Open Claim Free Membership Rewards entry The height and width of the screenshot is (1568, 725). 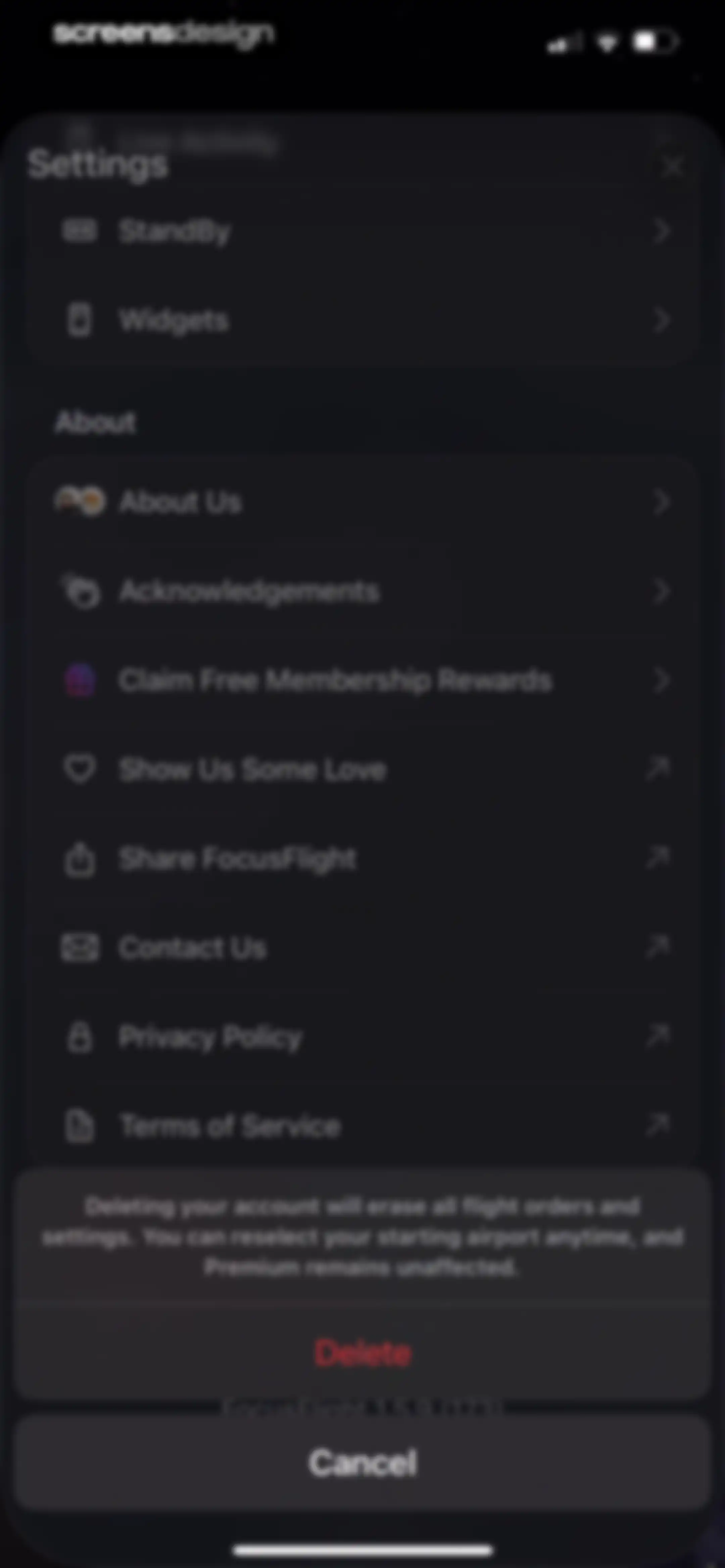[361, 681]
